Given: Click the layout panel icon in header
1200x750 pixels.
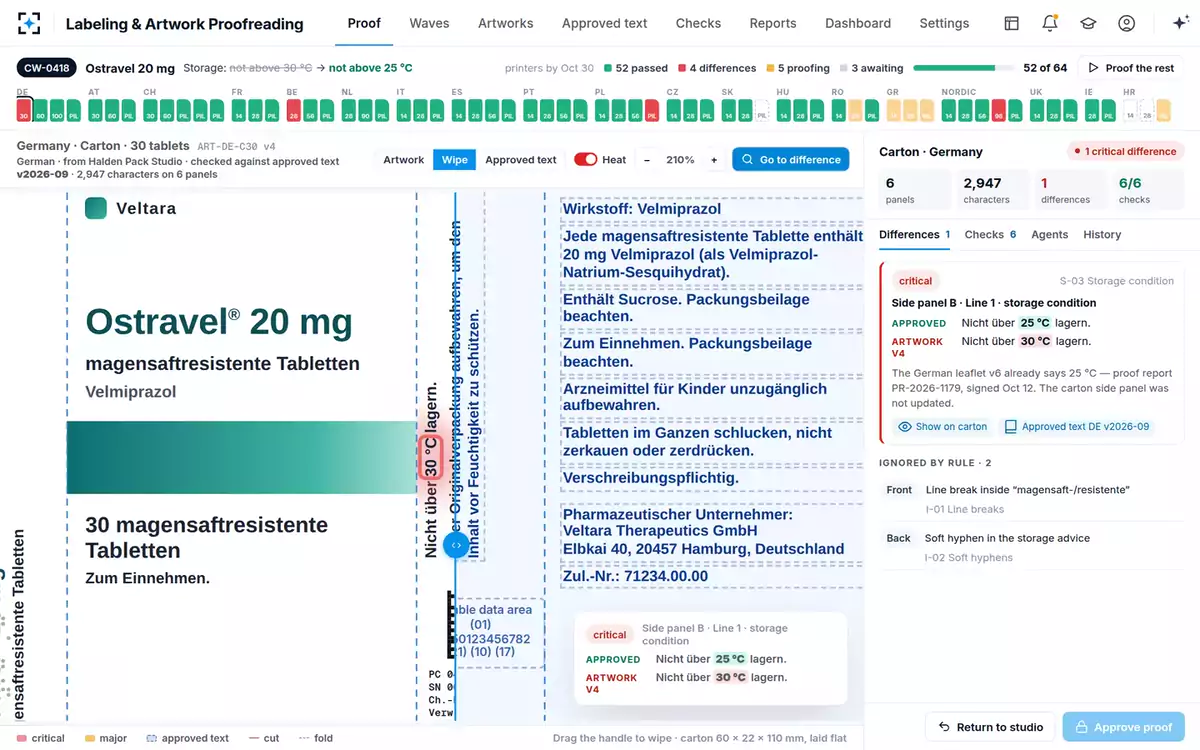Looking at the screenshot, I should (1011, 23).
